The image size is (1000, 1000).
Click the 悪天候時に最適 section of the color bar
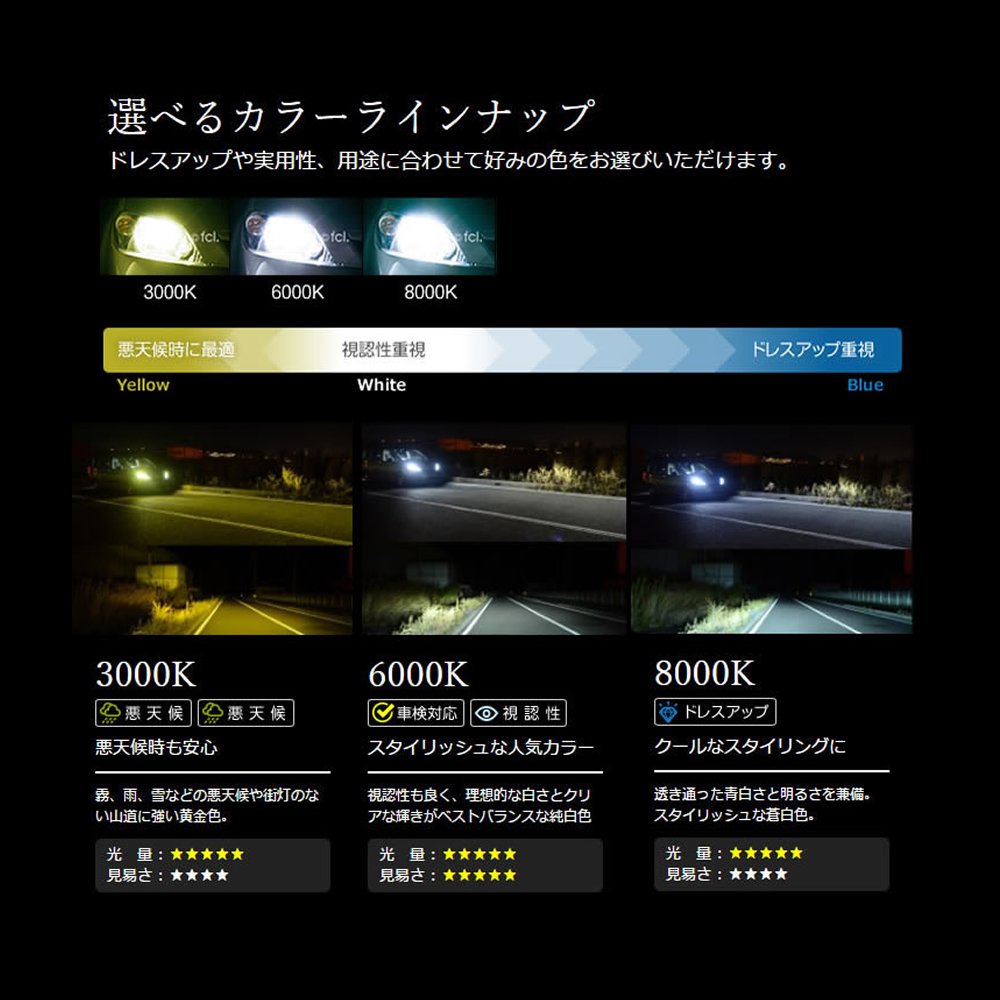[176, 350]
